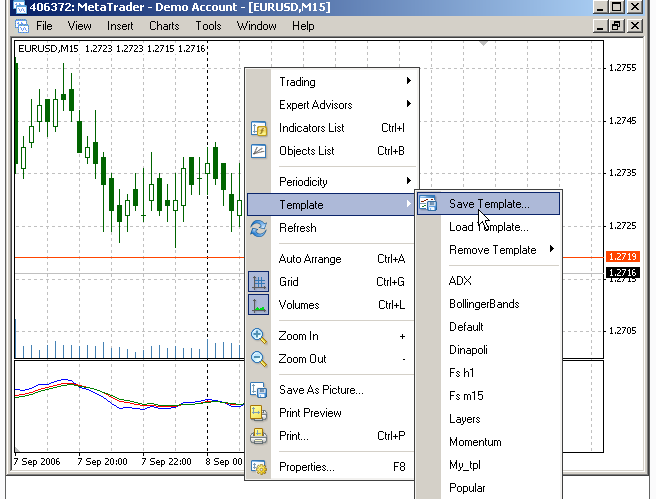Select Indicators List entry
The width and height of the screenshot is (656, 499).
click(x=331, y=128)
